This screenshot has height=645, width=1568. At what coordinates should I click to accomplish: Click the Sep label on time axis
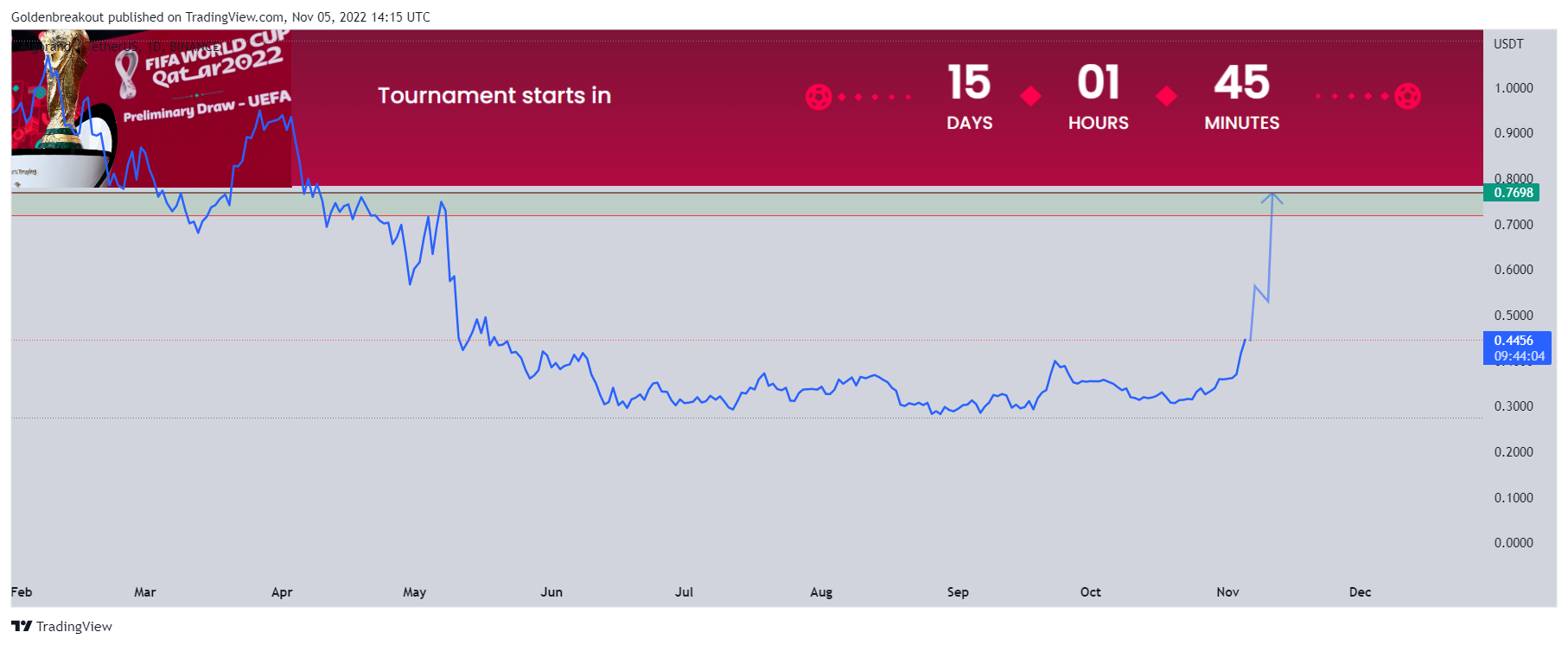[x=958, y=592]
